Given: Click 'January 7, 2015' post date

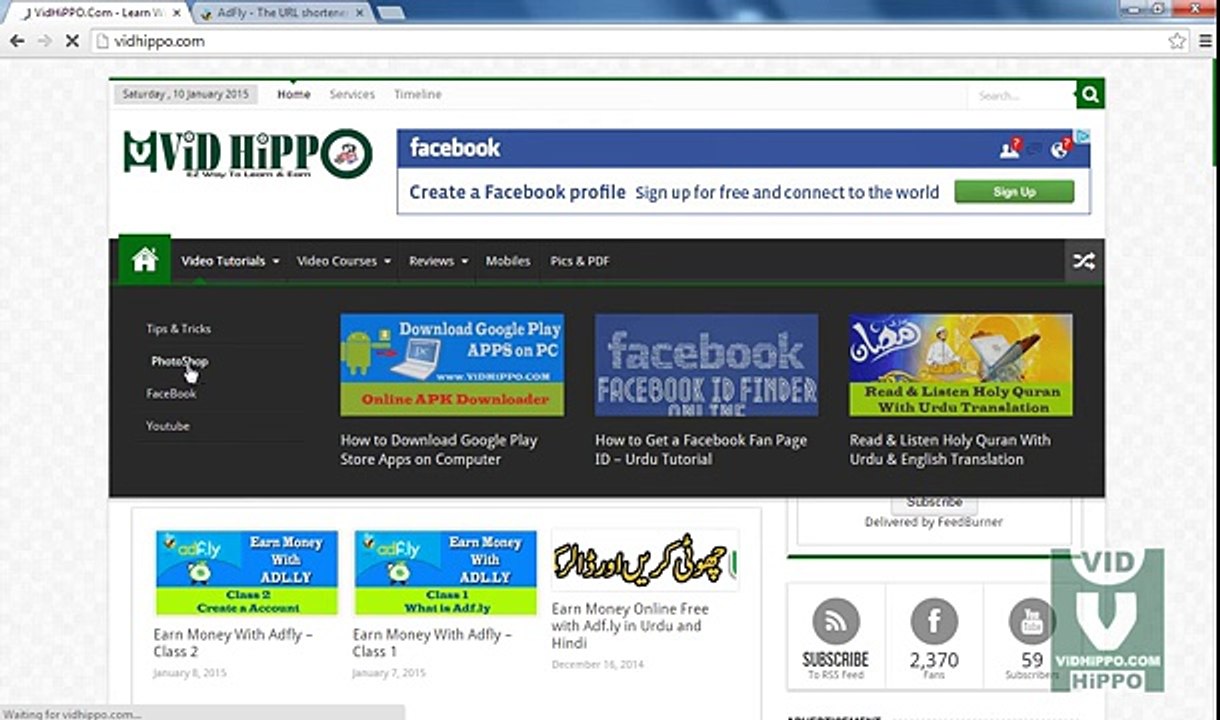Looking at the screenshot, I should point(388,673).
